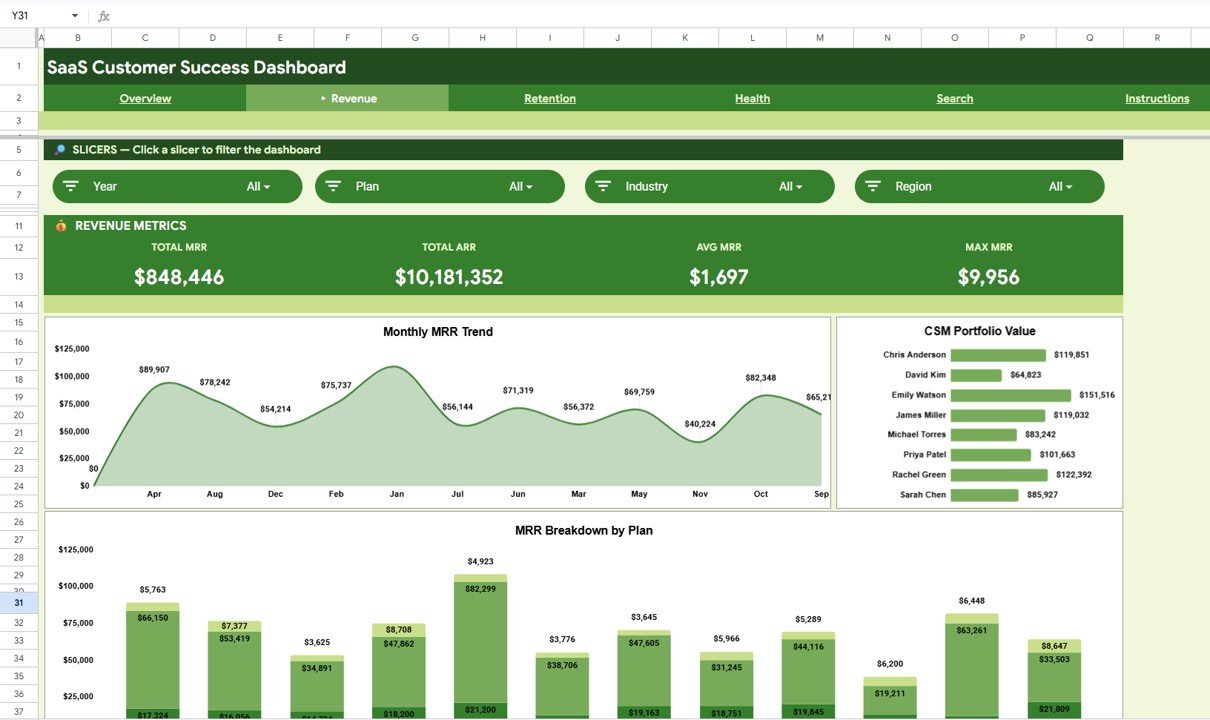
Task: Click the pushpin icon beside SLICERS heading
Action: pos(58,149)
